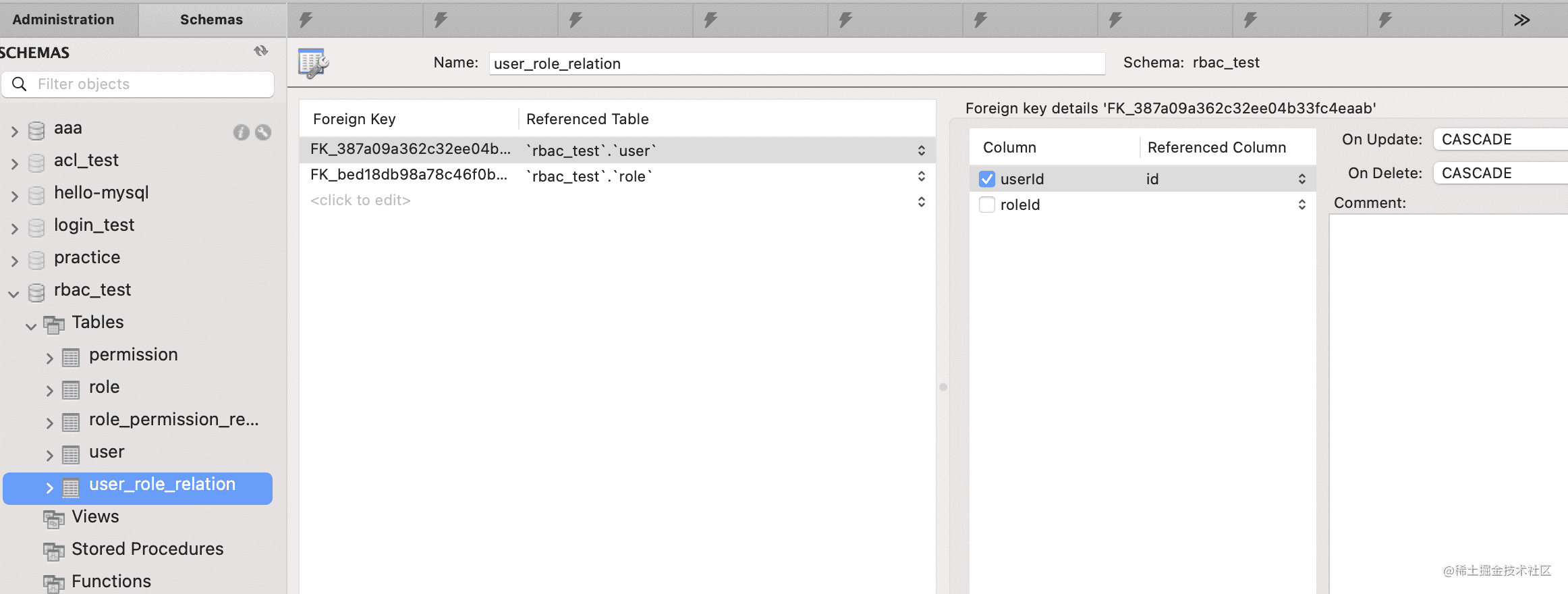This screenshot has width=1568, height=594.
Task: Expand the permission table node
Action: [49, 358]
